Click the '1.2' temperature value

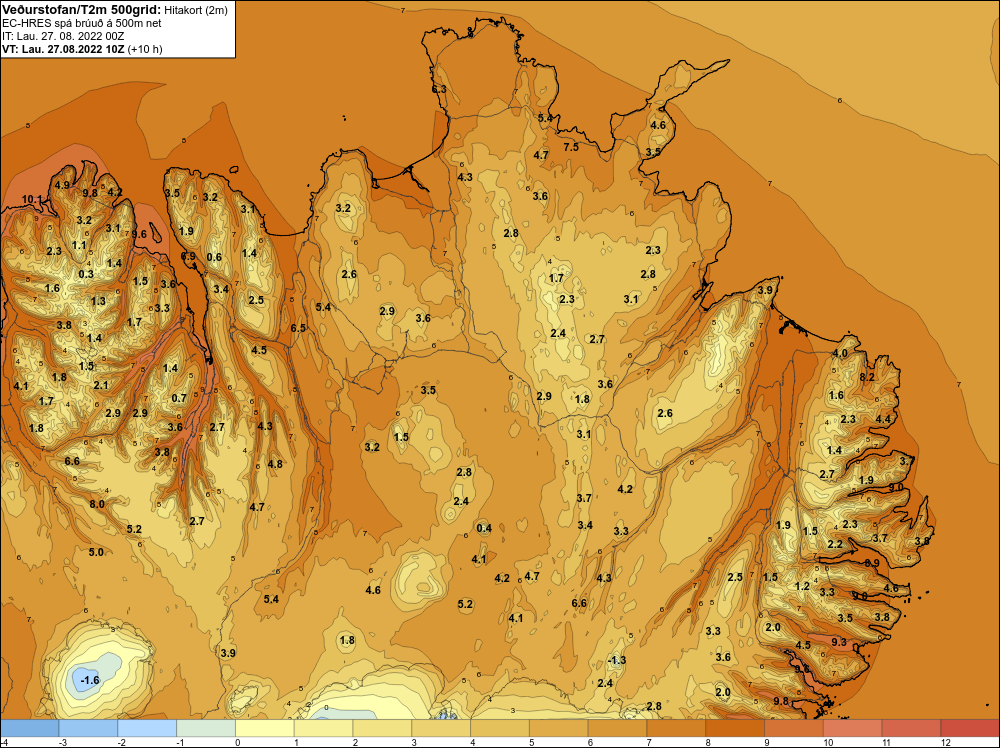click(802, 586)
